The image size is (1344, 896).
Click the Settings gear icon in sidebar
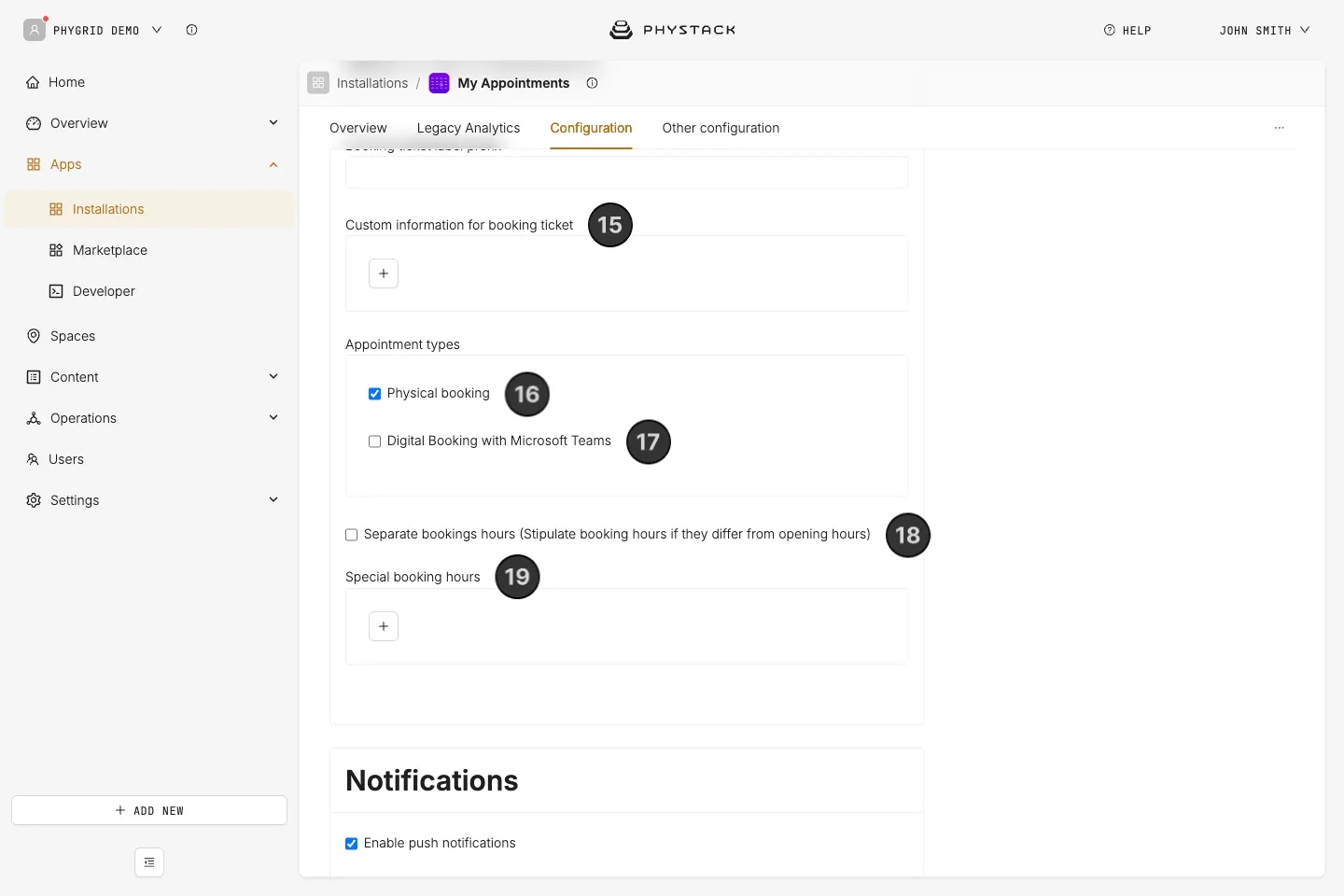34,500
